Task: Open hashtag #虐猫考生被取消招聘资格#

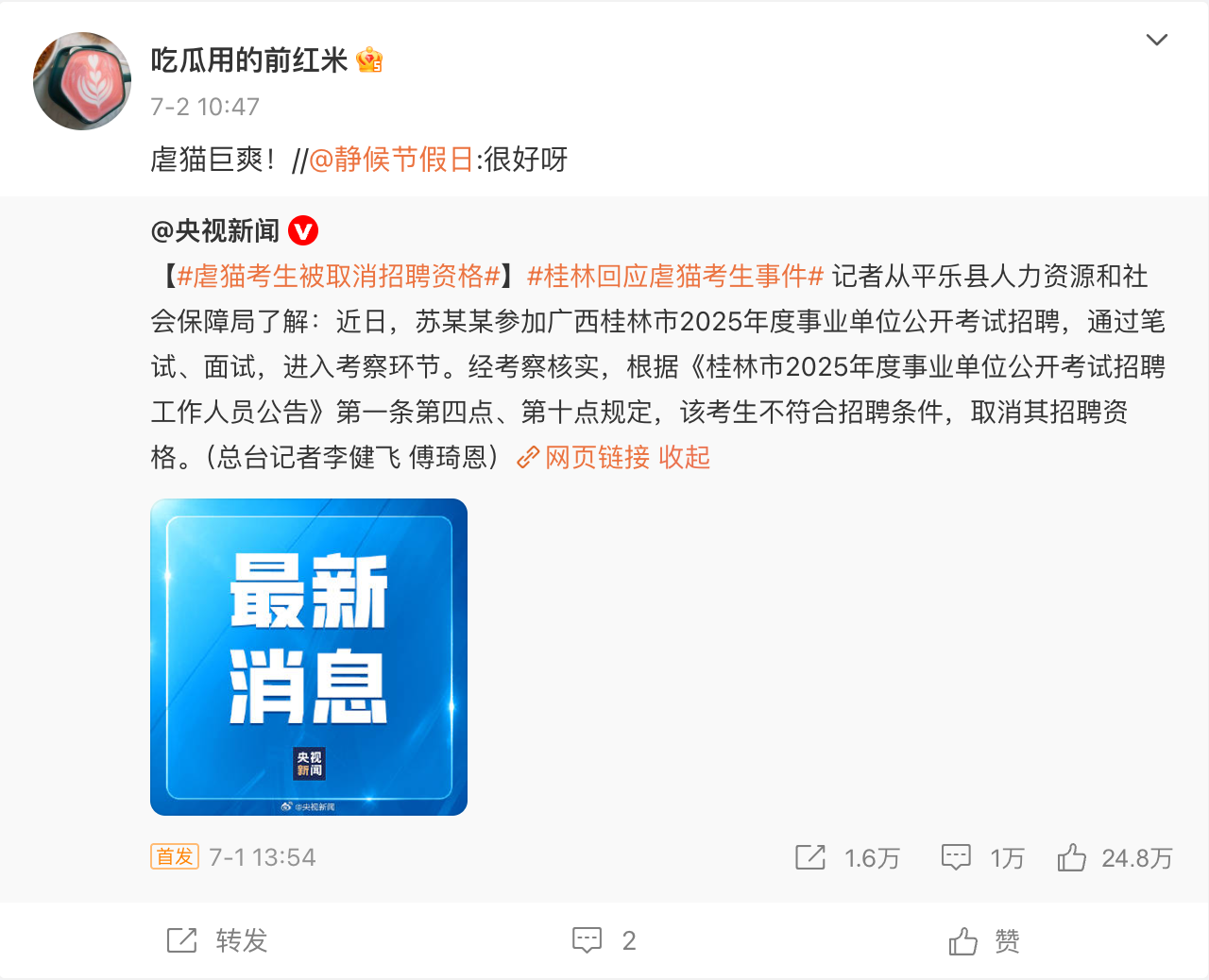Action: pyautogui.click(x=338, y=276)
